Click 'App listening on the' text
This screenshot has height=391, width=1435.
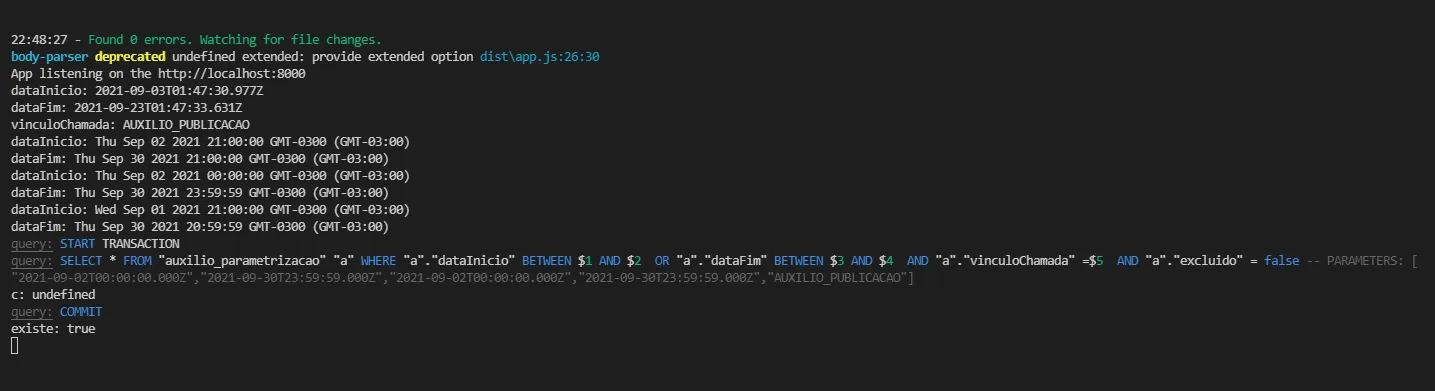pyautogui.click(x=81, y=74)
